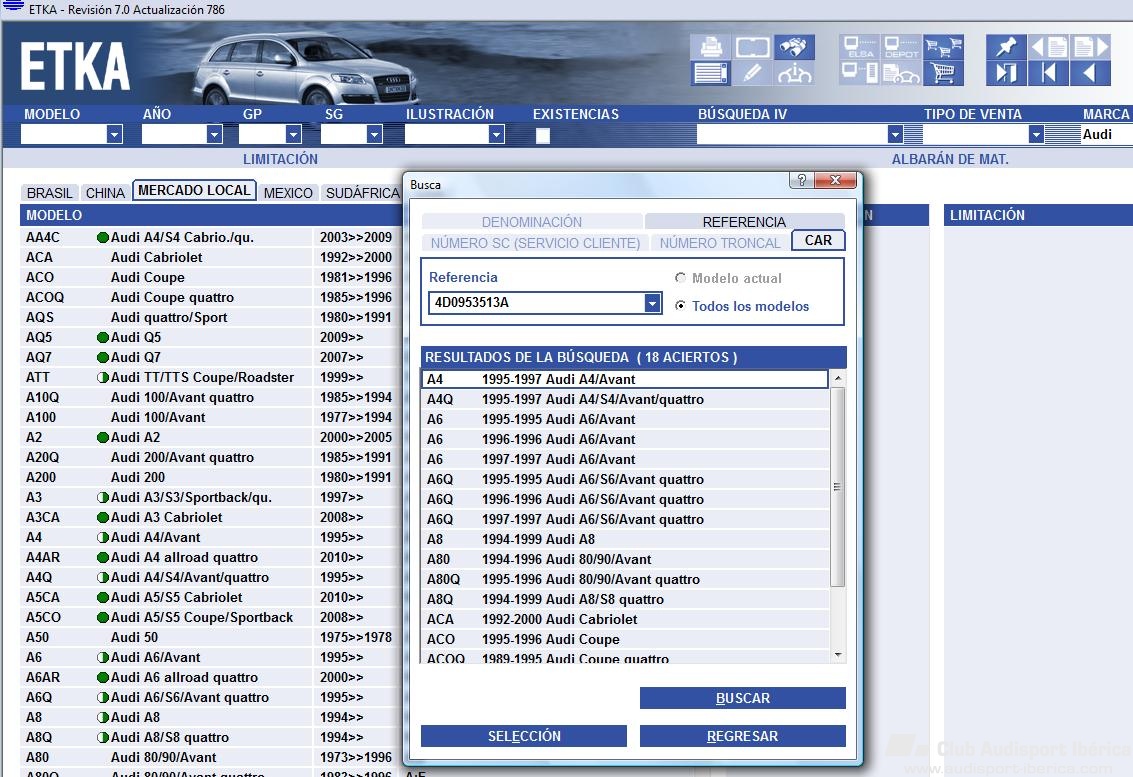1133x777 pixels.
Task: Click the results scrollbar down arrow
Action: 837,655
